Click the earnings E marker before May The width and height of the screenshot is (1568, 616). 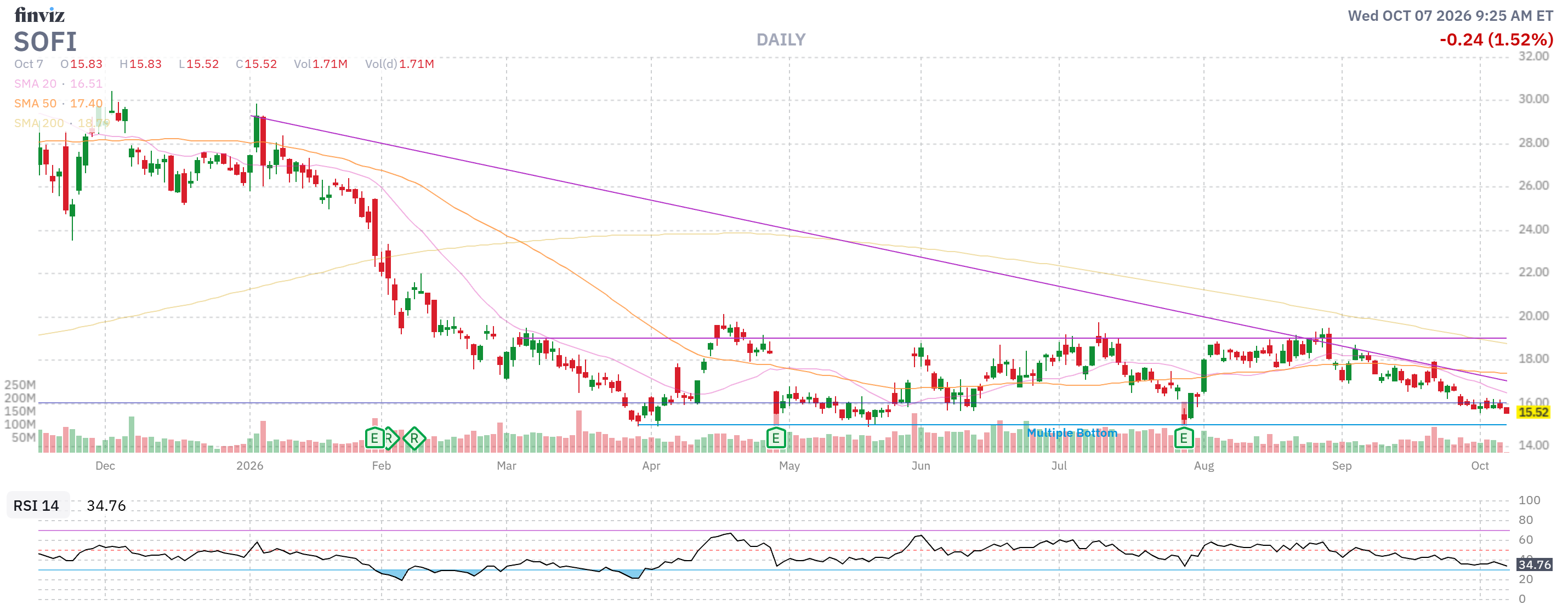click(x=775, y=438)
